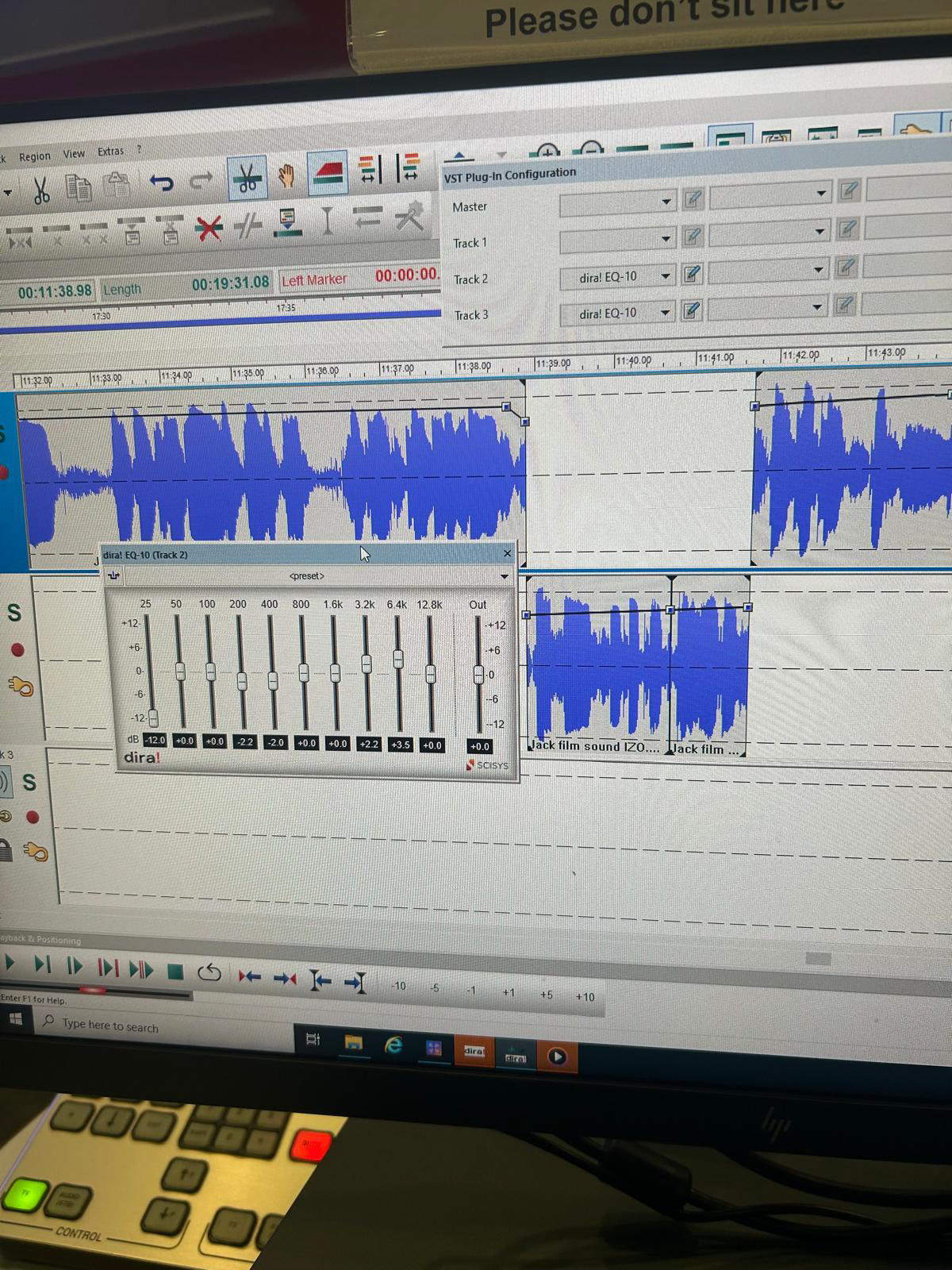The height and width of the screenshot is (1270, 952).
Task: Click the Loop playback circular arrow
Action: 209,972
